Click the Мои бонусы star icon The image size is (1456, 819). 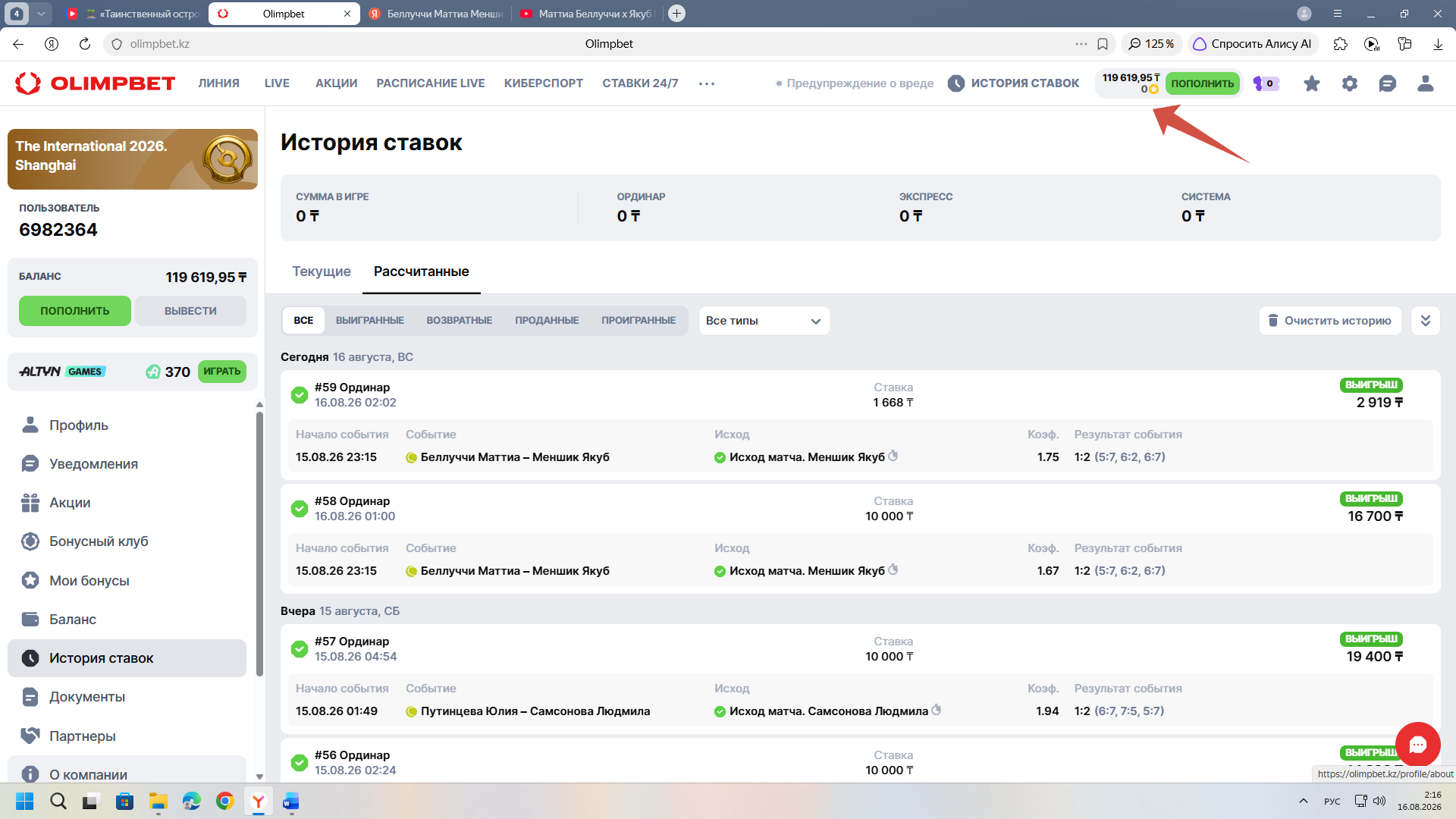(x=30, y=580)
